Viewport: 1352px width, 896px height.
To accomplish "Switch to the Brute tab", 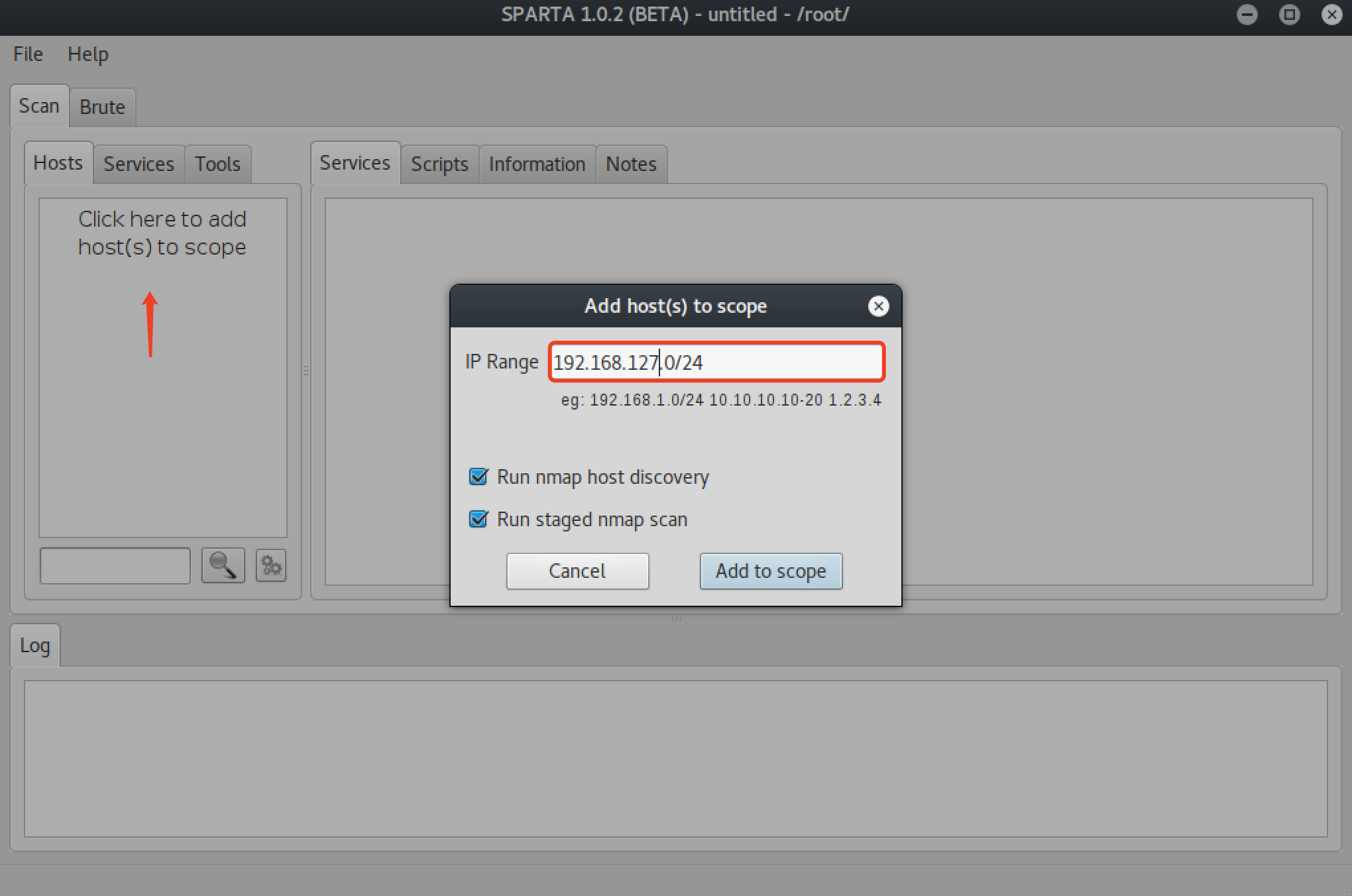I will [102, 107].
